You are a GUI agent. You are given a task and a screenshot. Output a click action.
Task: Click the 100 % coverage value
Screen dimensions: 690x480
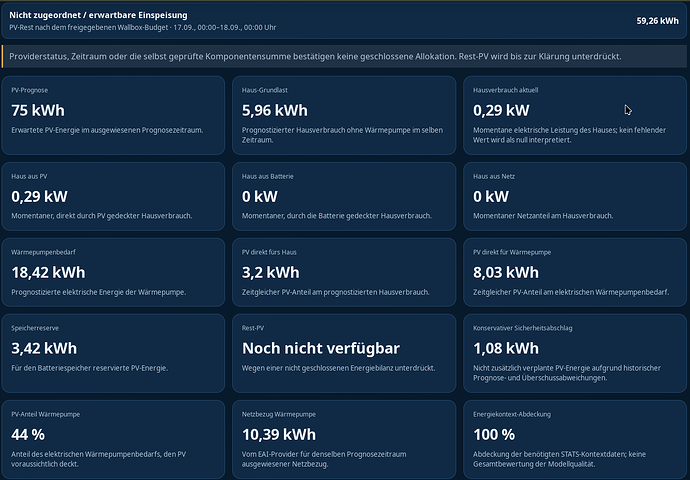[x=494, y=435]
